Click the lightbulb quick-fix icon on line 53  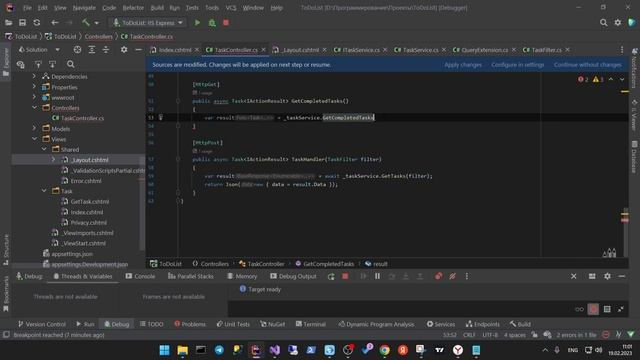click(161, 118)
